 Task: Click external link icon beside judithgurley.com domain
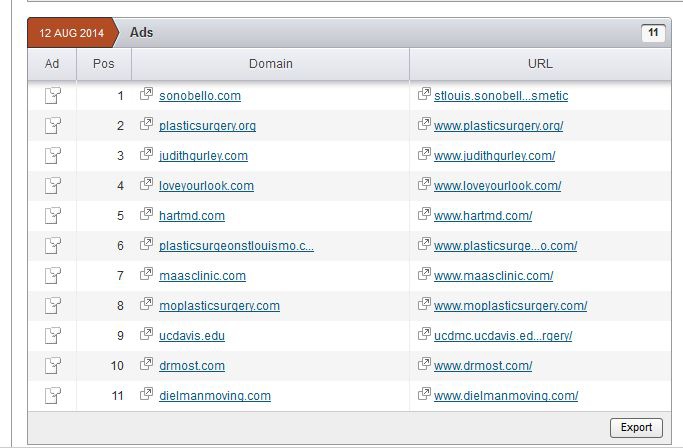point(146,155)
